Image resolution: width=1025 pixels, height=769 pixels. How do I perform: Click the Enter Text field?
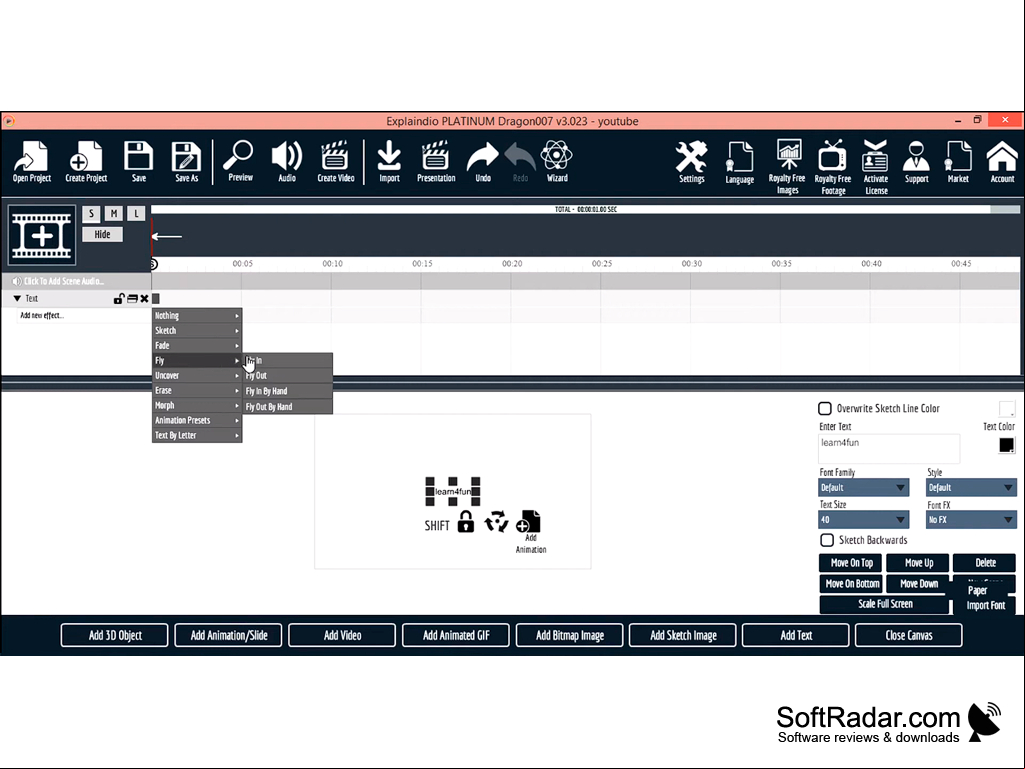(889, 449)
